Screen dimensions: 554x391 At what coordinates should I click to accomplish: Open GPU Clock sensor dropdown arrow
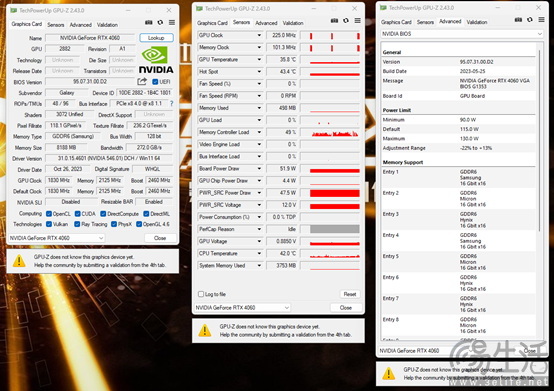coord(259,35)
